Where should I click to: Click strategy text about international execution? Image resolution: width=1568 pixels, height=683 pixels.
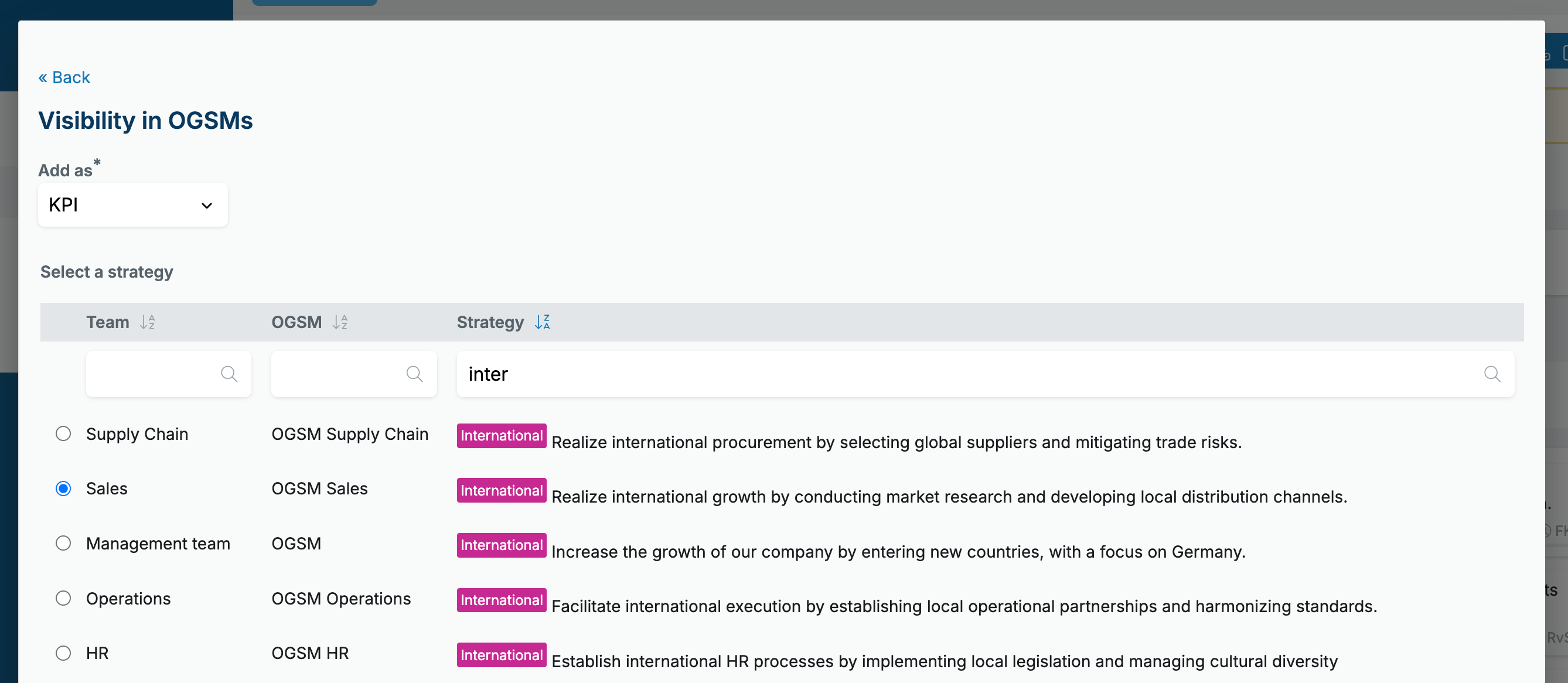pos(964,607)
